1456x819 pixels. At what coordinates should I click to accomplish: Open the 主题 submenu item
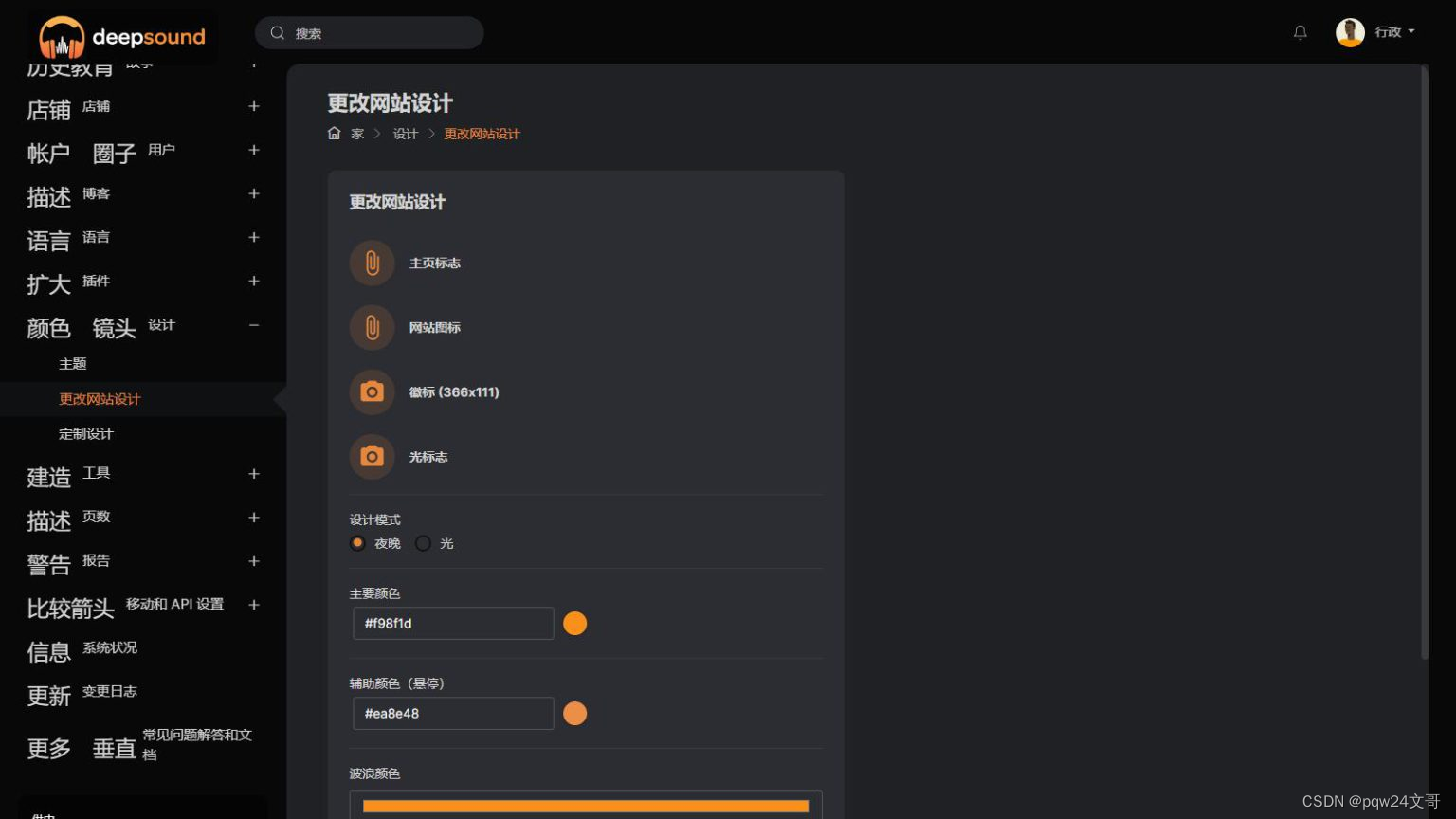pos(73,364)
